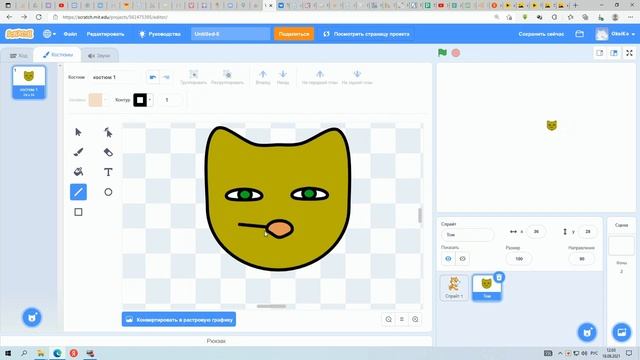Open the Backpack bar
This screenshot has height=360, width=640.
click(216, 341)
